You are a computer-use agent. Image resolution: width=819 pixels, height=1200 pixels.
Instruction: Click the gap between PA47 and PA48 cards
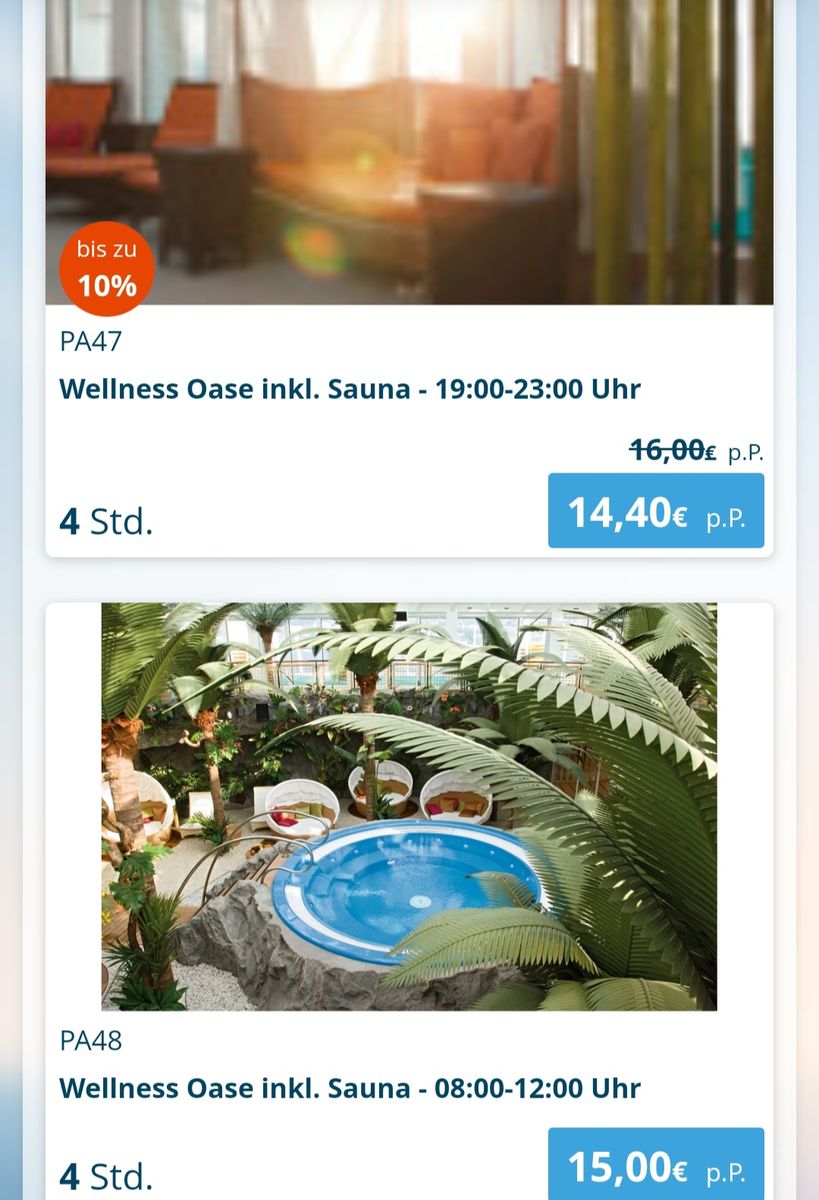click(x=409, y=580)
